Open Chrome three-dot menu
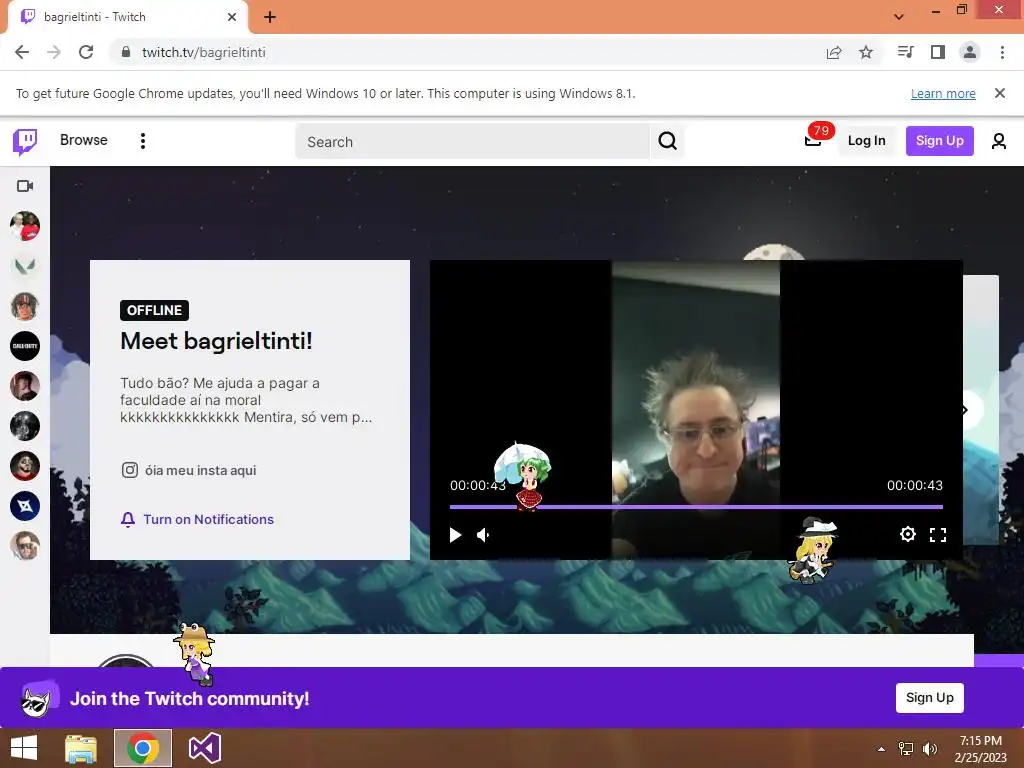 [x=1002, y=52]
